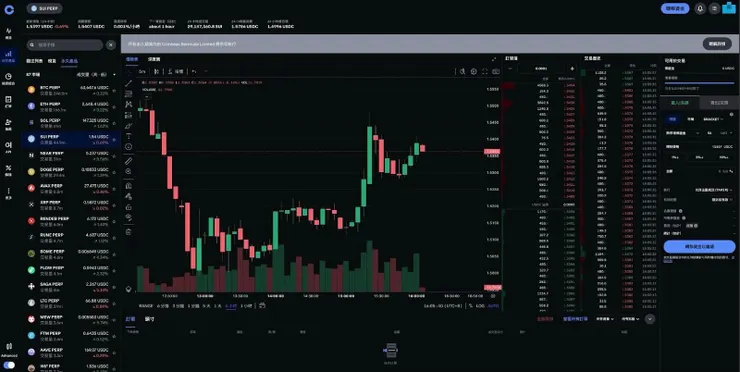Toggle lock all drawings tool
Viewport: 740px width, 372px height.
coord(128,207)
